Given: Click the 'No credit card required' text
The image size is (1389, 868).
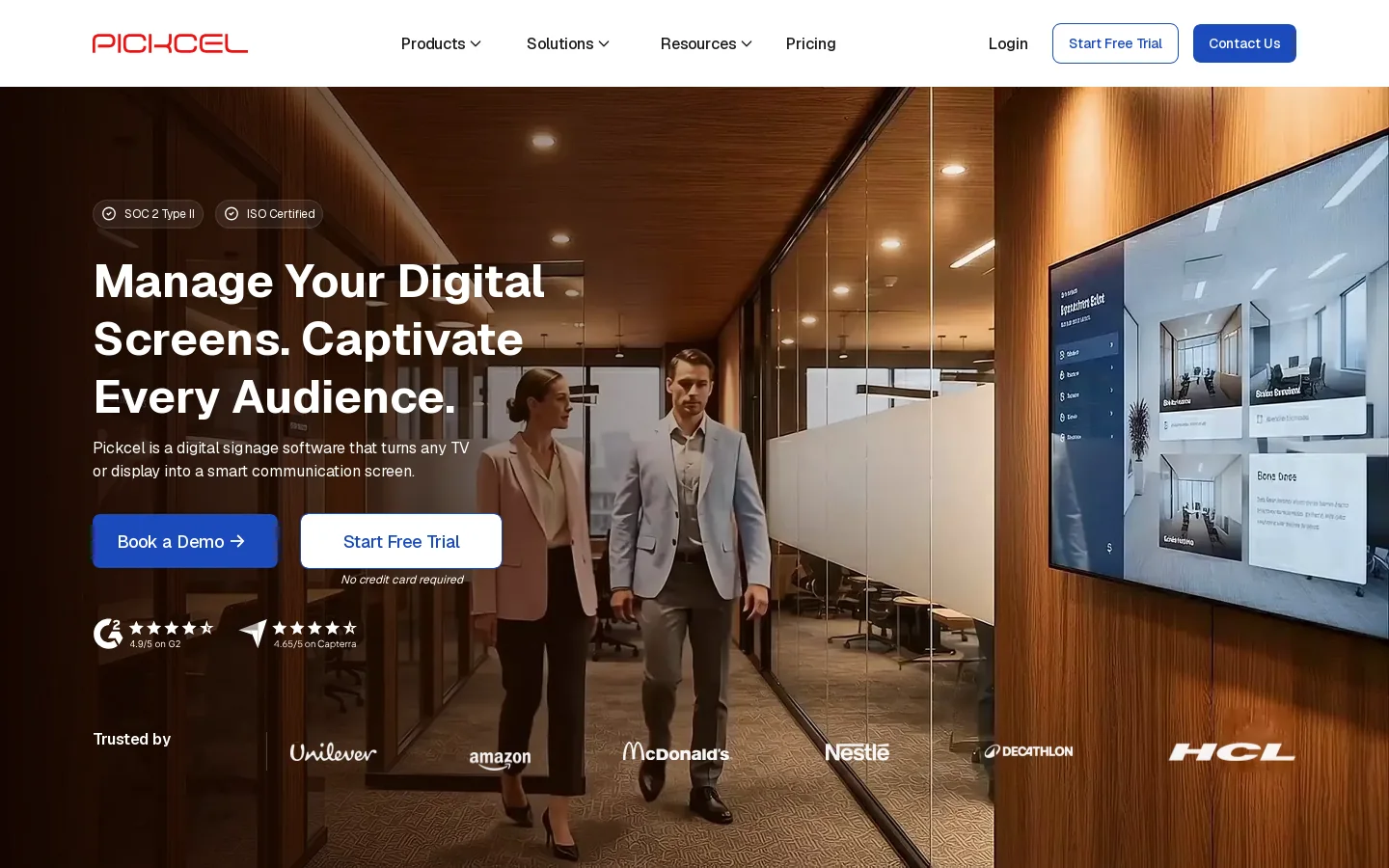Looking at the screenshot, I should click(402, 580).
